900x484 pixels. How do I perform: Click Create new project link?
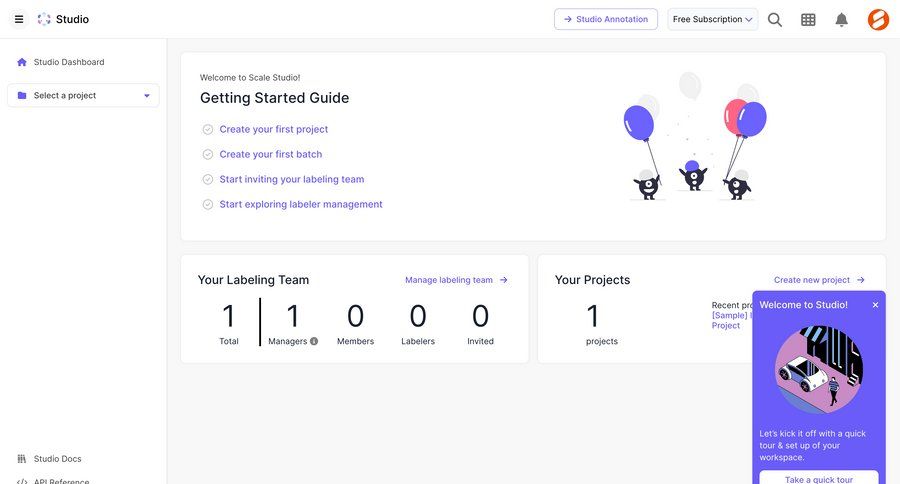click(812, 280)
